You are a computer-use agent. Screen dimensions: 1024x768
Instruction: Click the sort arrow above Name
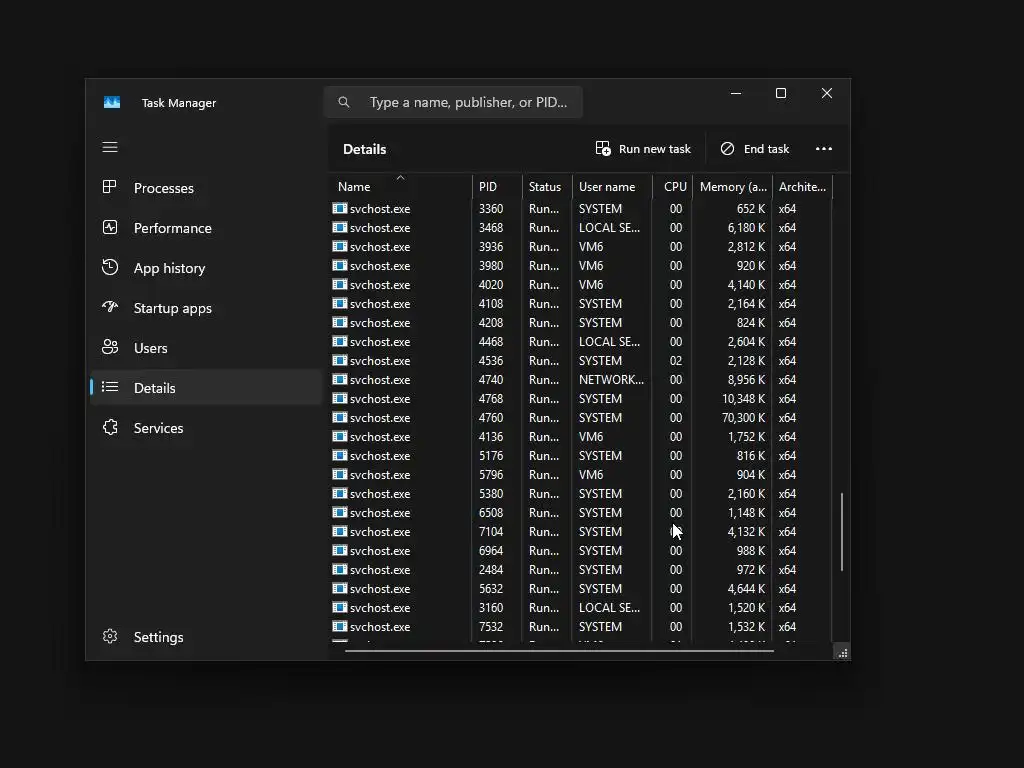pos(400,178)
